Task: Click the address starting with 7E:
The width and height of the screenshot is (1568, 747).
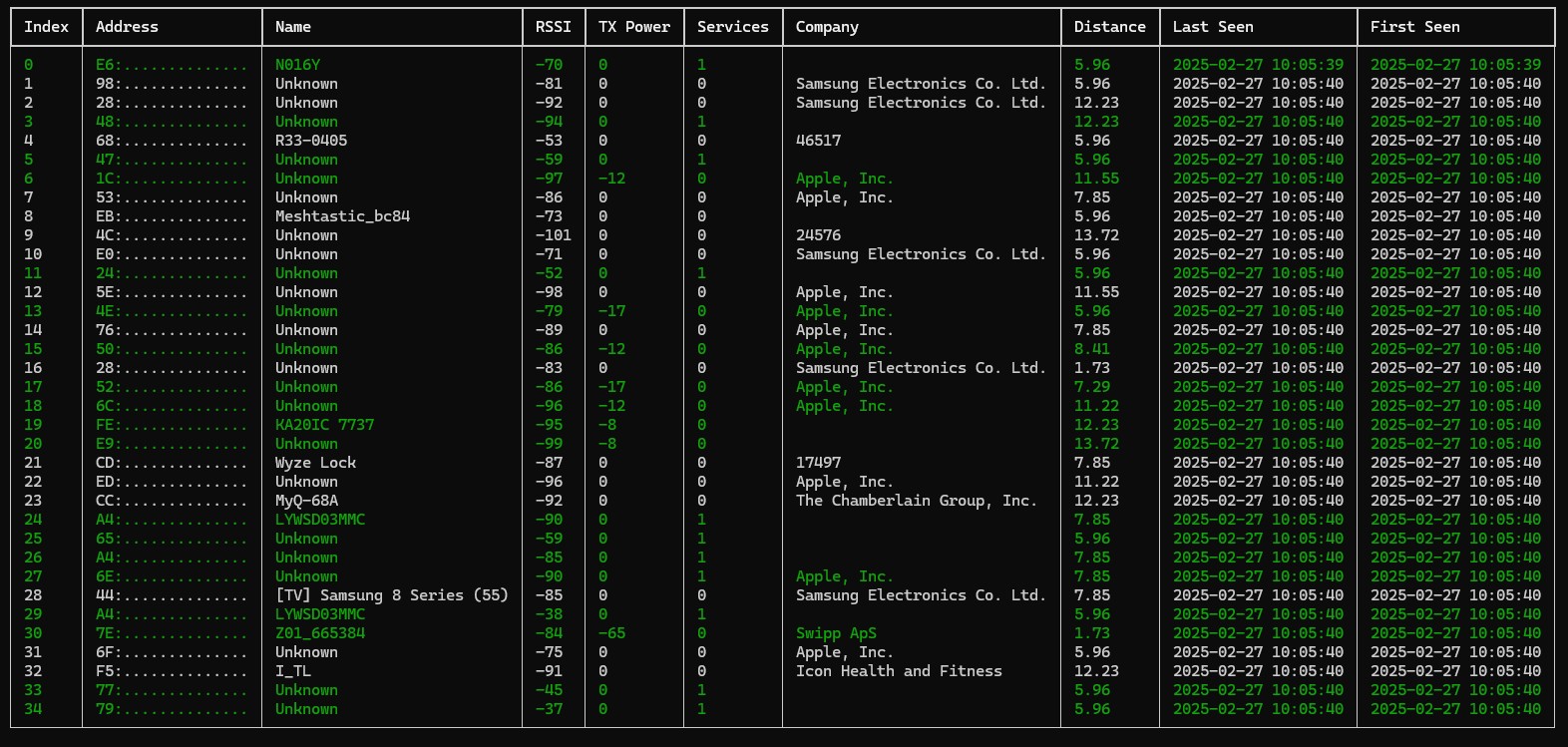Action: point(172,633)
